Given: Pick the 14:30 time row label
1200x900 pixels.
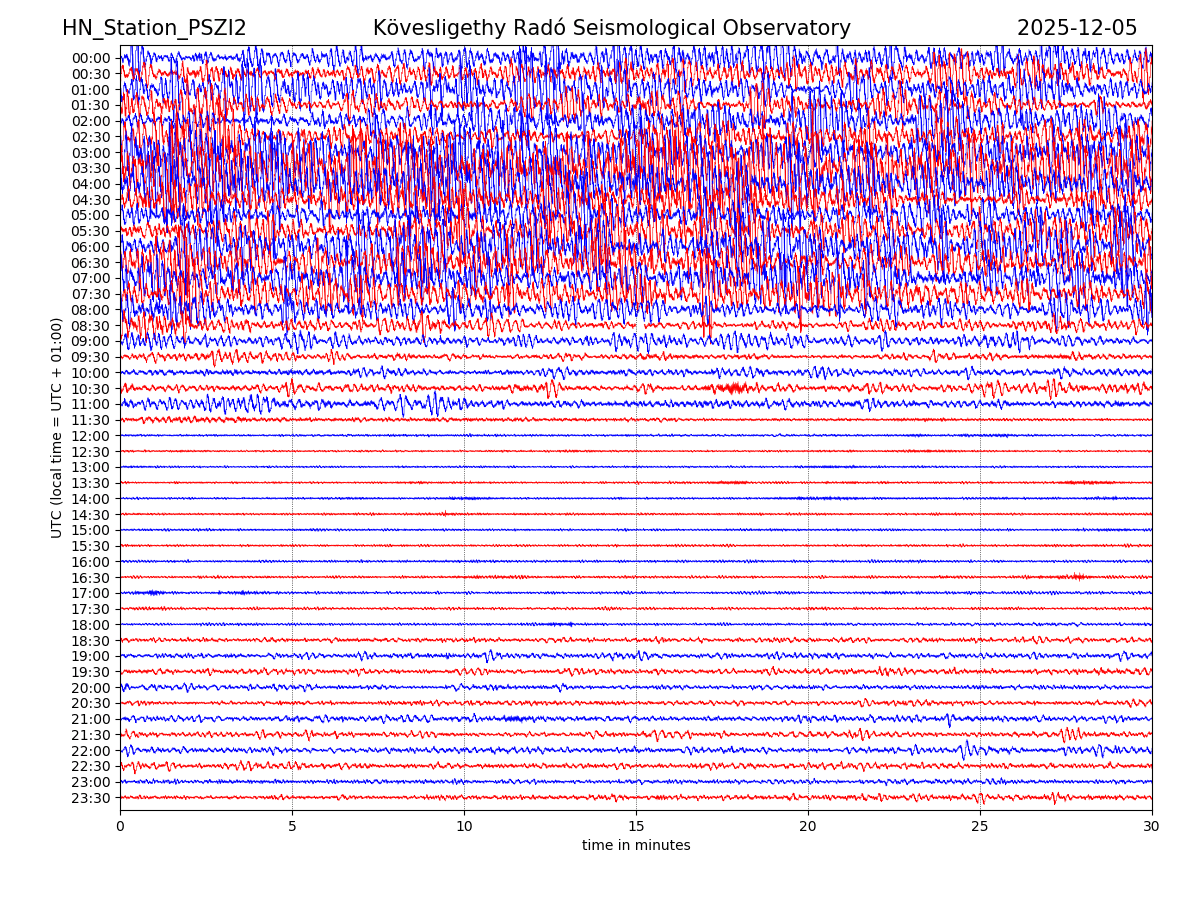Looking at the screenshot, I should coord(90,515).
